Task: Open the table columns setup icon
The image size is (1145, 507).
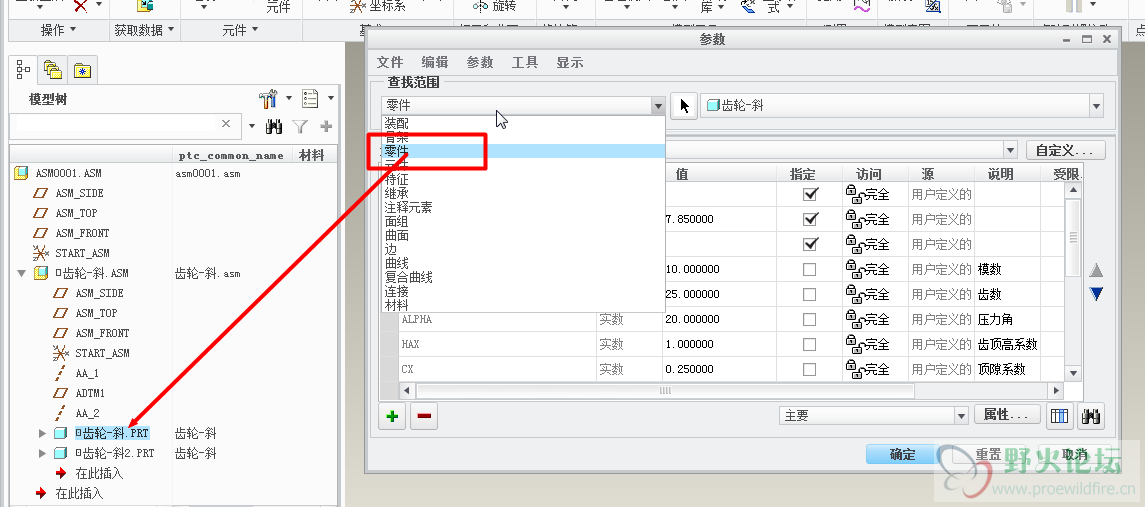Action: 1060,416
